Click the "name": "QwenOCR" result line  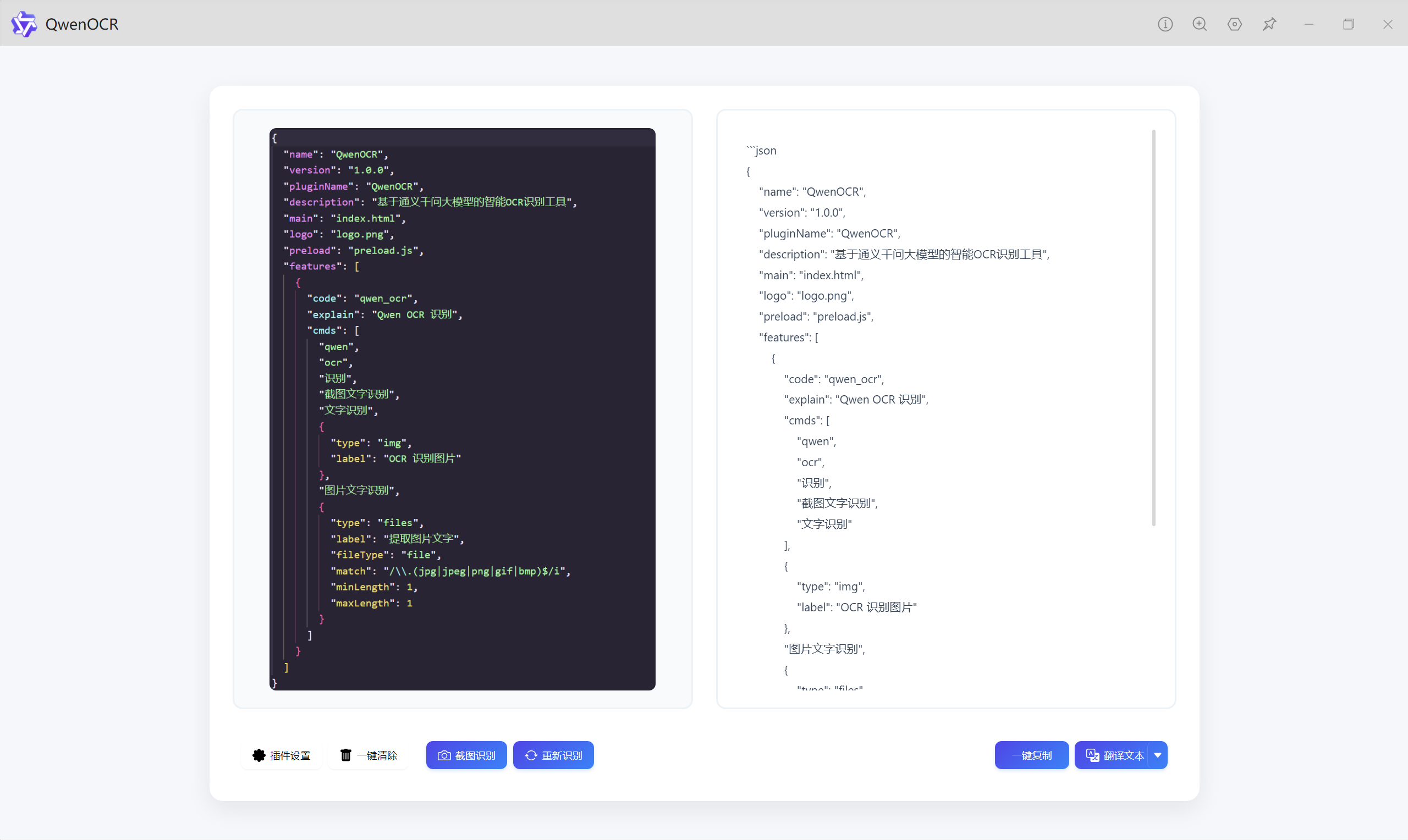tap(812, 192)
